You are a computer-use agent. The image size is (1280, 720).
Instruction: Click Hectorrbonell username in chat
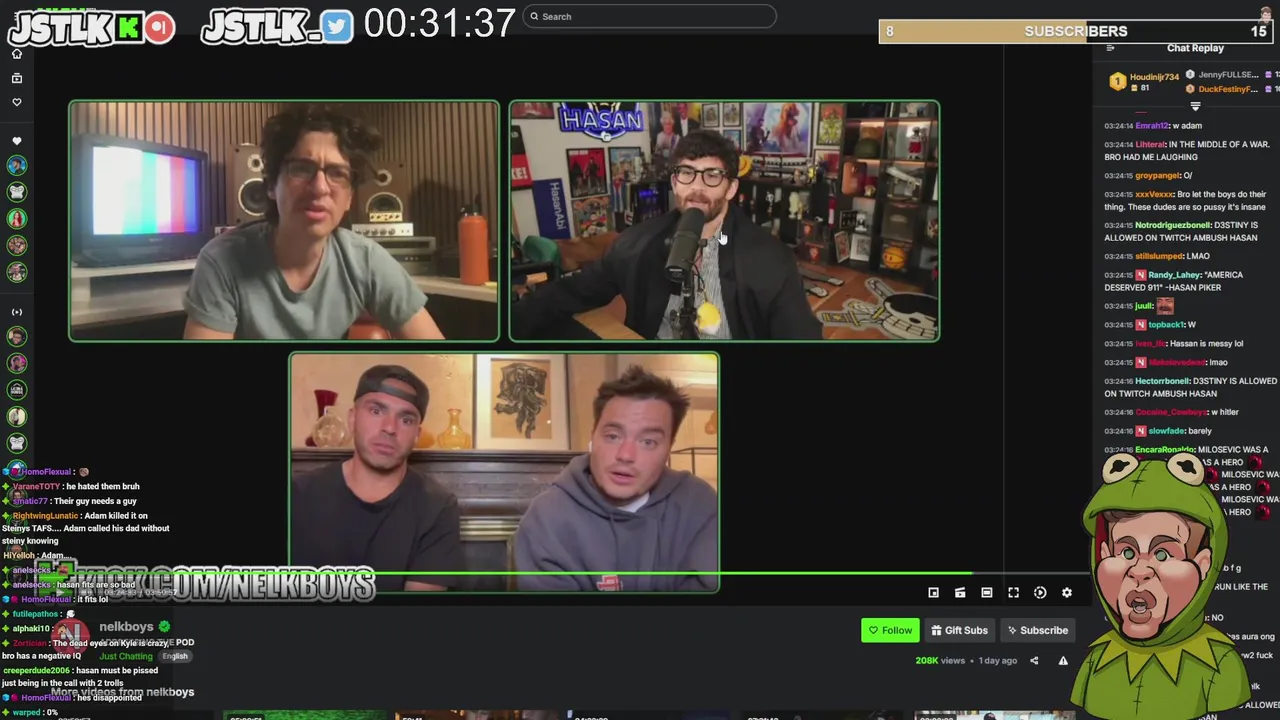(x=1161, y=381)
